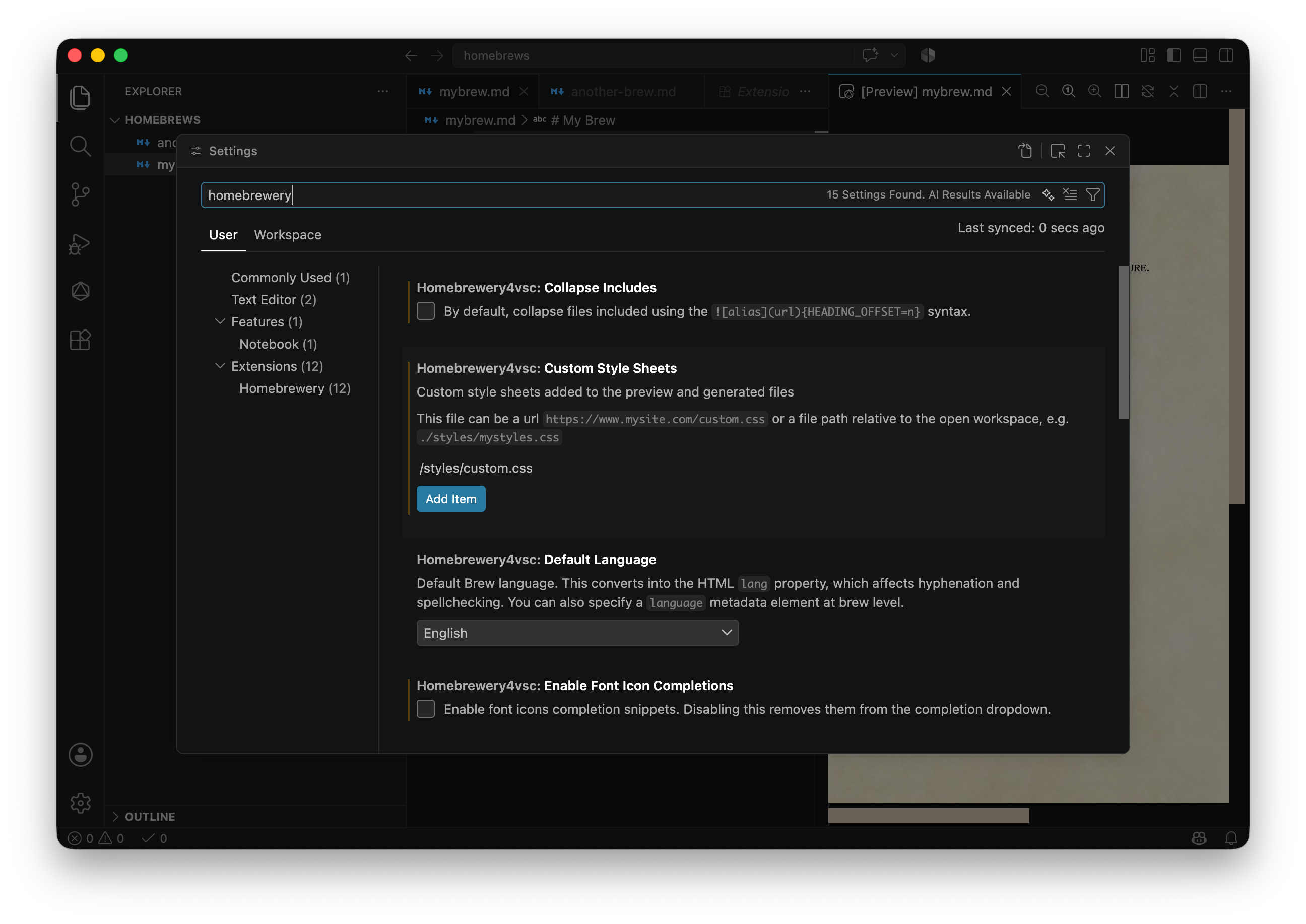The height and width of the screenshot is (924, 1306).
Task: Select the Extension editor tab
Action: tap(762, 92)
